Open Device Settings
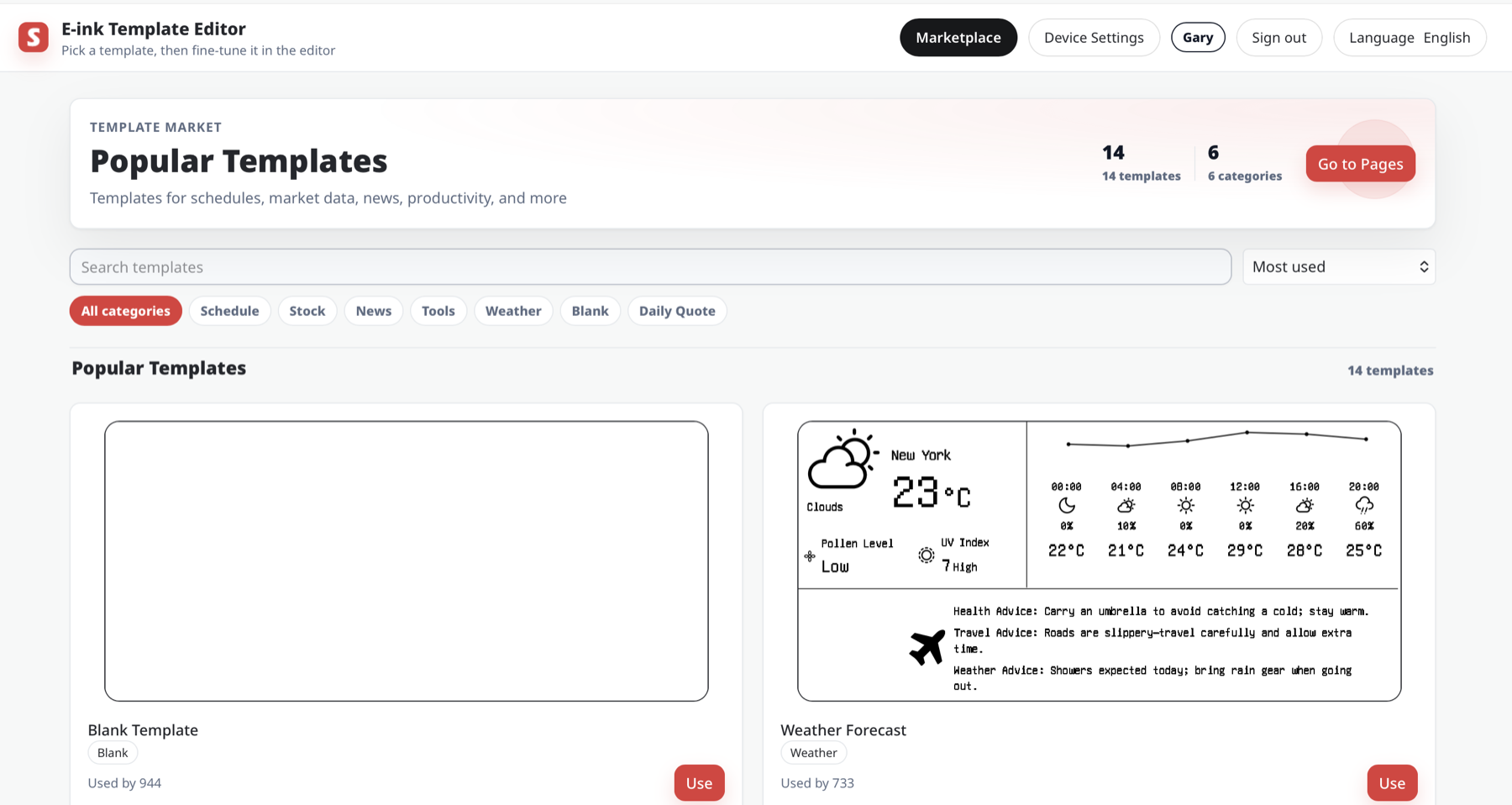Image resolution: width=1512 pixels, height=805 pixels. point(1094,38)
